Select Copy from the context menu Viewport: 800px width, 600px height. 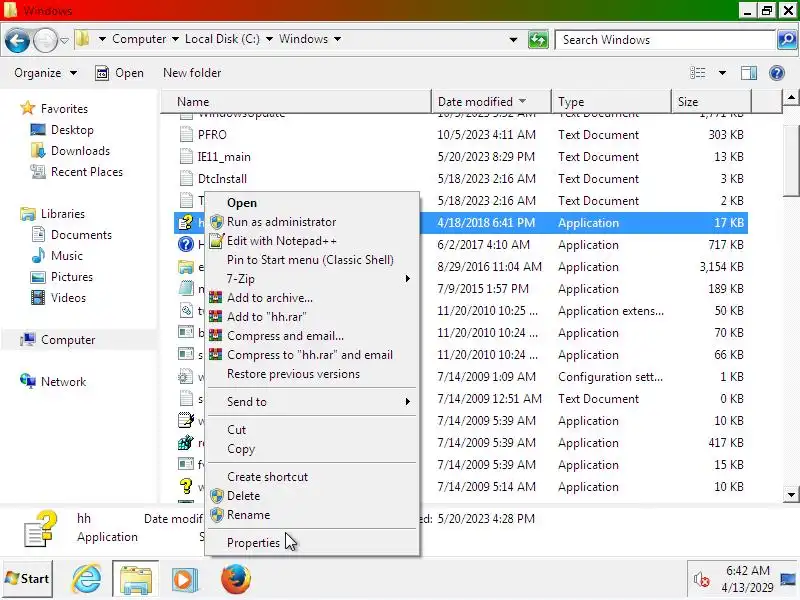pos(312,449)
